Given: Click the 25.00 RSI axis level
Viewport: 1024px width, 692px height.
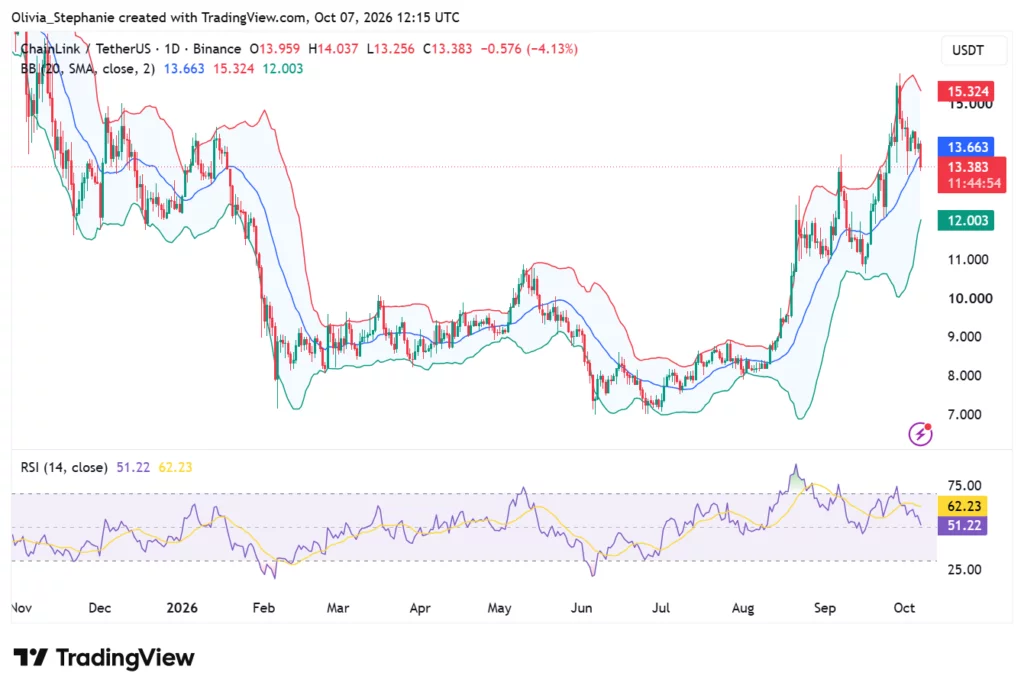Looking at the screenshot, I should point(965,569).
